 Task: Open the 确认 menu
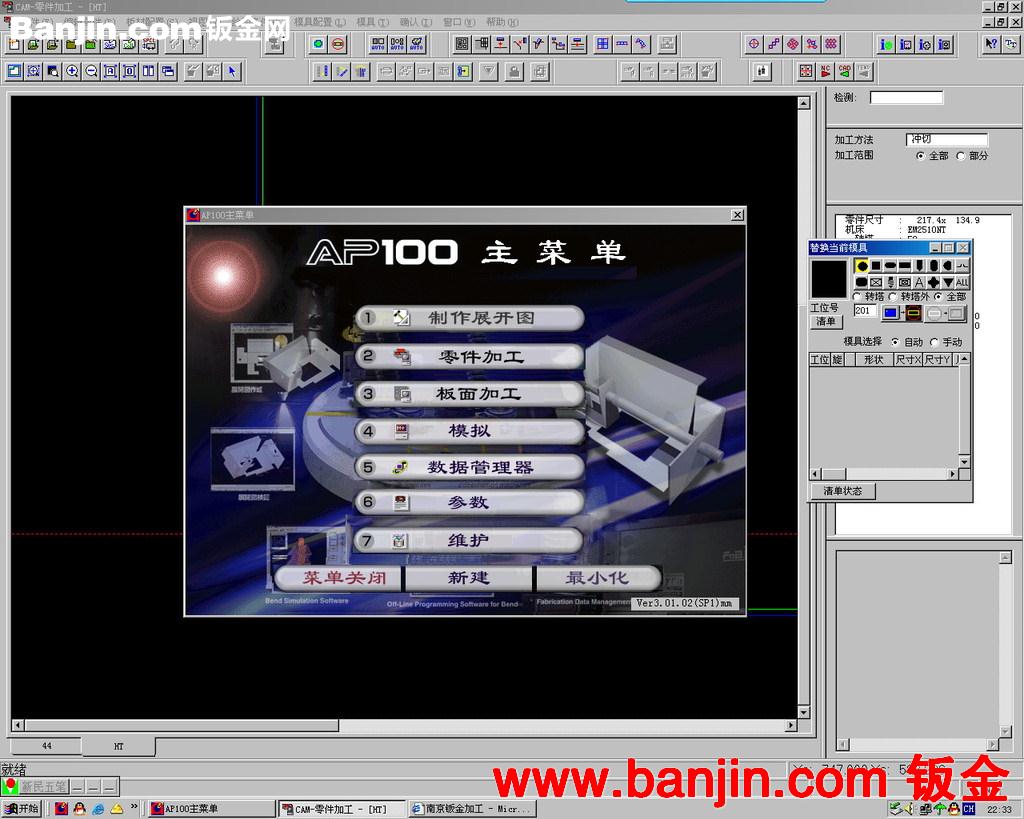pyautogui.click(x=416, y=22)
